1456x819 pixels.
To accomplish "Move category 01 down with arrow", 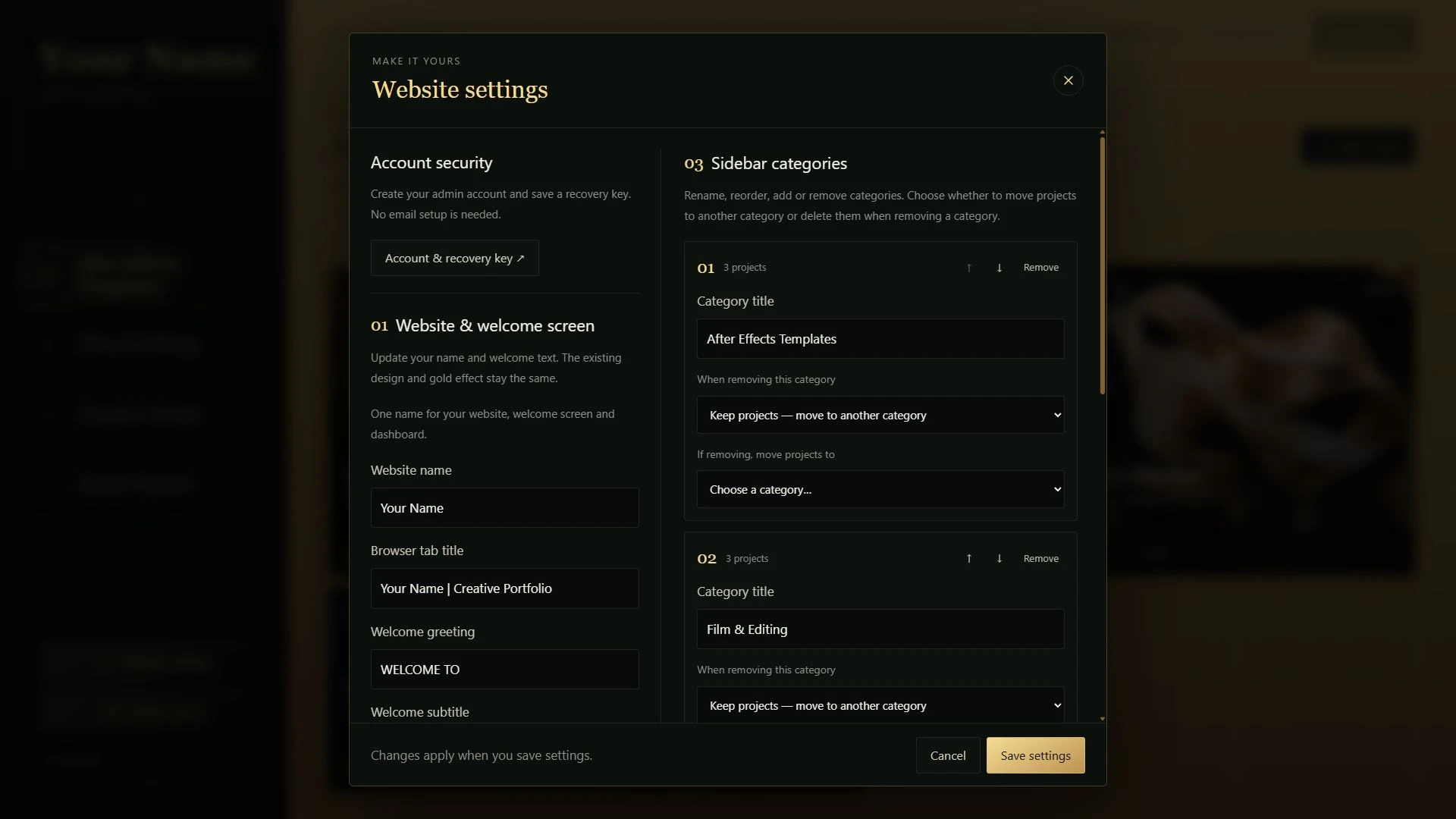I will (999, 268).
